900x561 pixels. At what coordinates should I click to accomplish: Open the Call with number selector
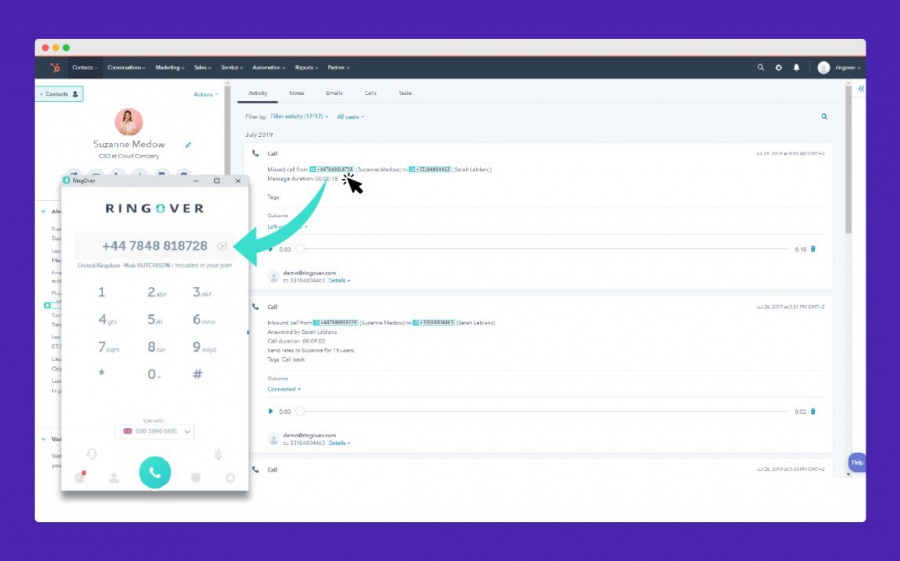point(155,431)
